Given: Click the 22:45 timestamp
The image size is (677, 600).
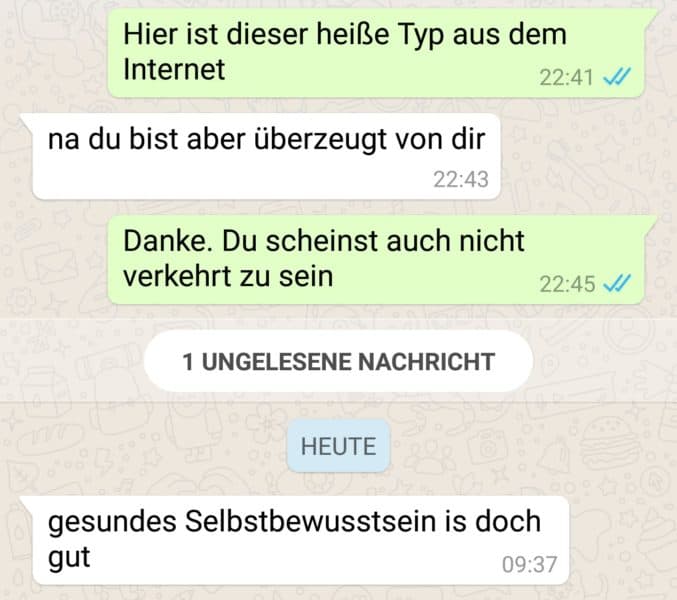Looking at the screenshot, I should (567, 284).
